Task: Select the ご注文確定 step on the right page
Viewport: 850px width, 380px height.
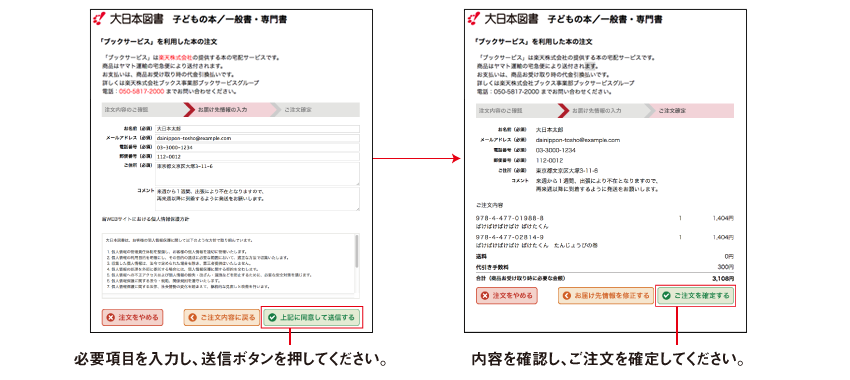Action: pyautogui.click(x=690, y=110)
